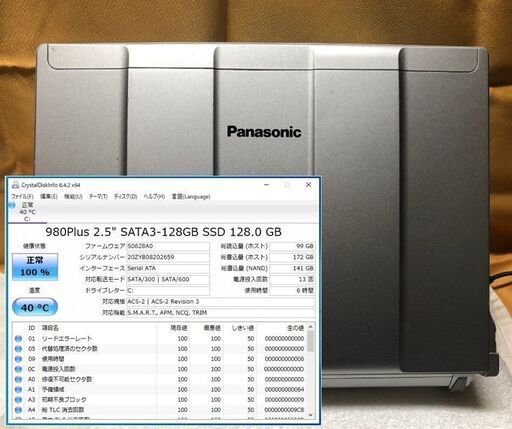512x429 pixels.
Task: Click the blue status icon in drive tab
Action: (x=12, y=205)
